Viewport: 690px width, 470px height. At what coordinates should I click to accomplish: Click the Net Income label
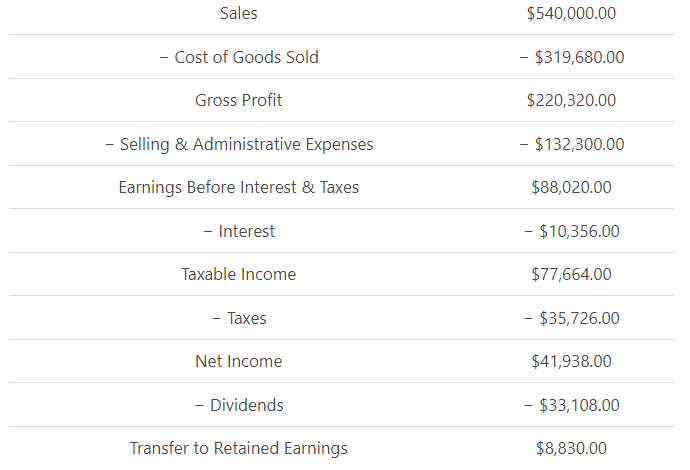point(238,361)
